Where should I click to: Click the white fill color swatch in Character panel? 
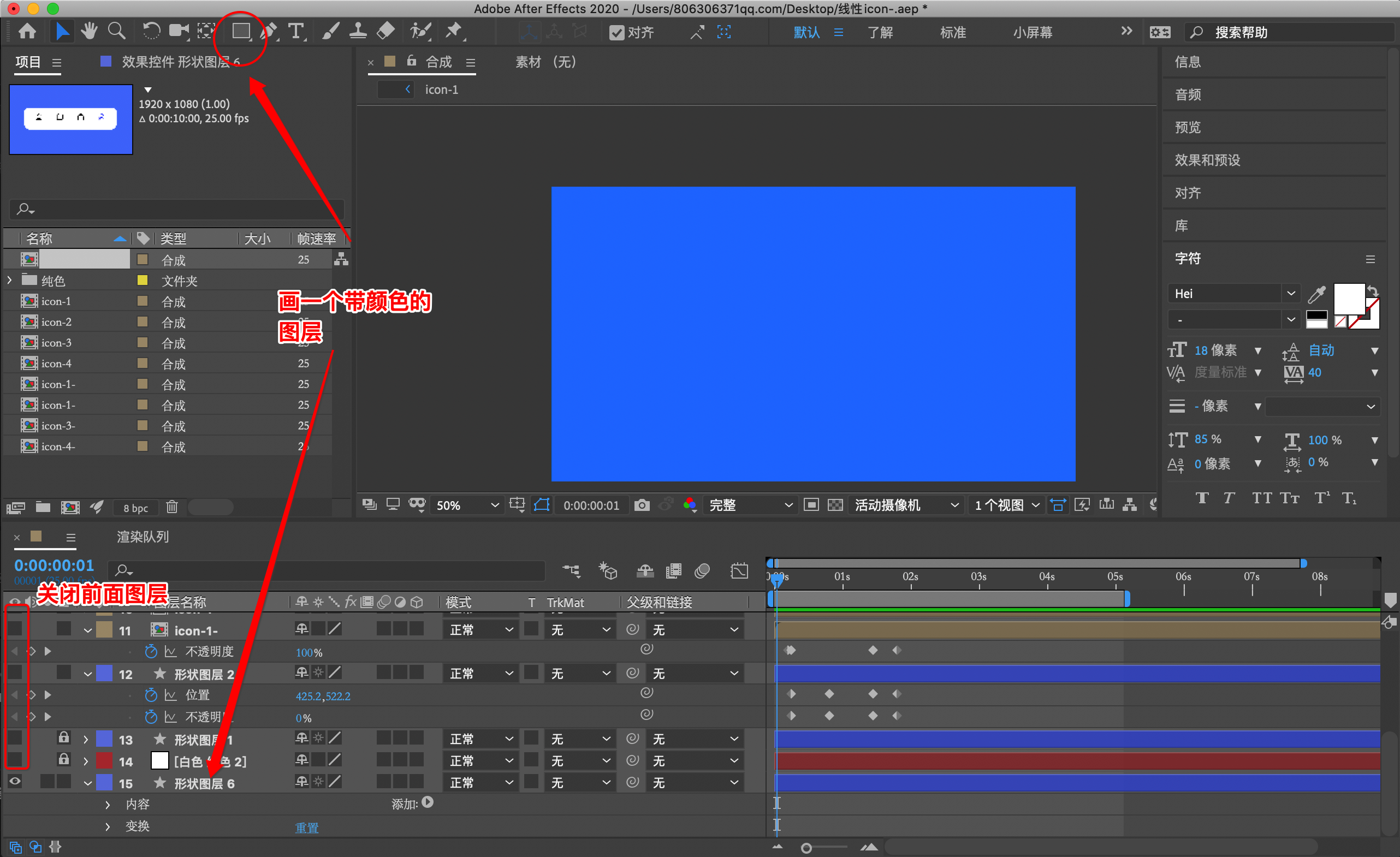click(x=1349, y=298)
